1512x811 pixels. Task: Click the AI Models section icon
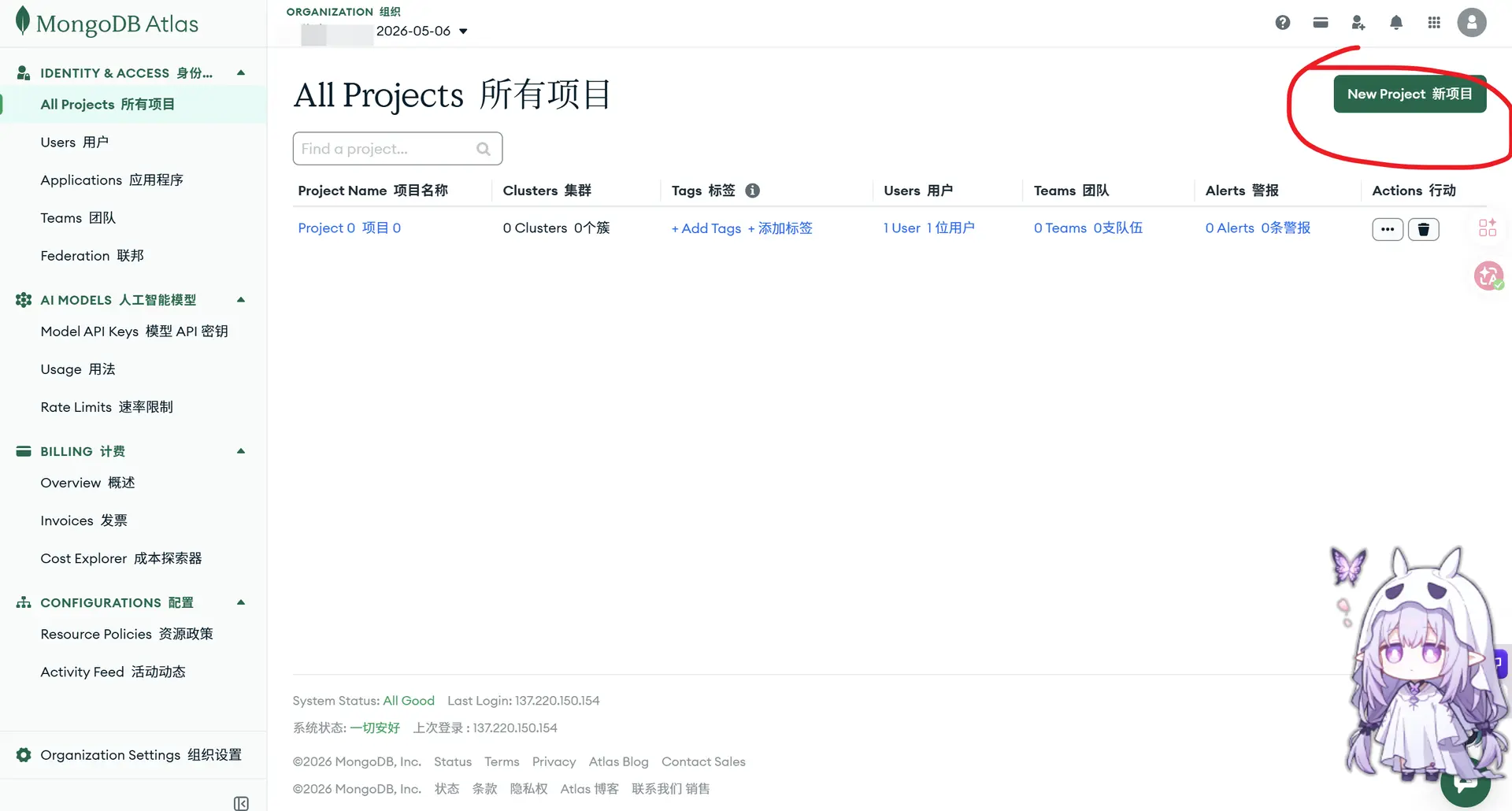pos(24,300)
